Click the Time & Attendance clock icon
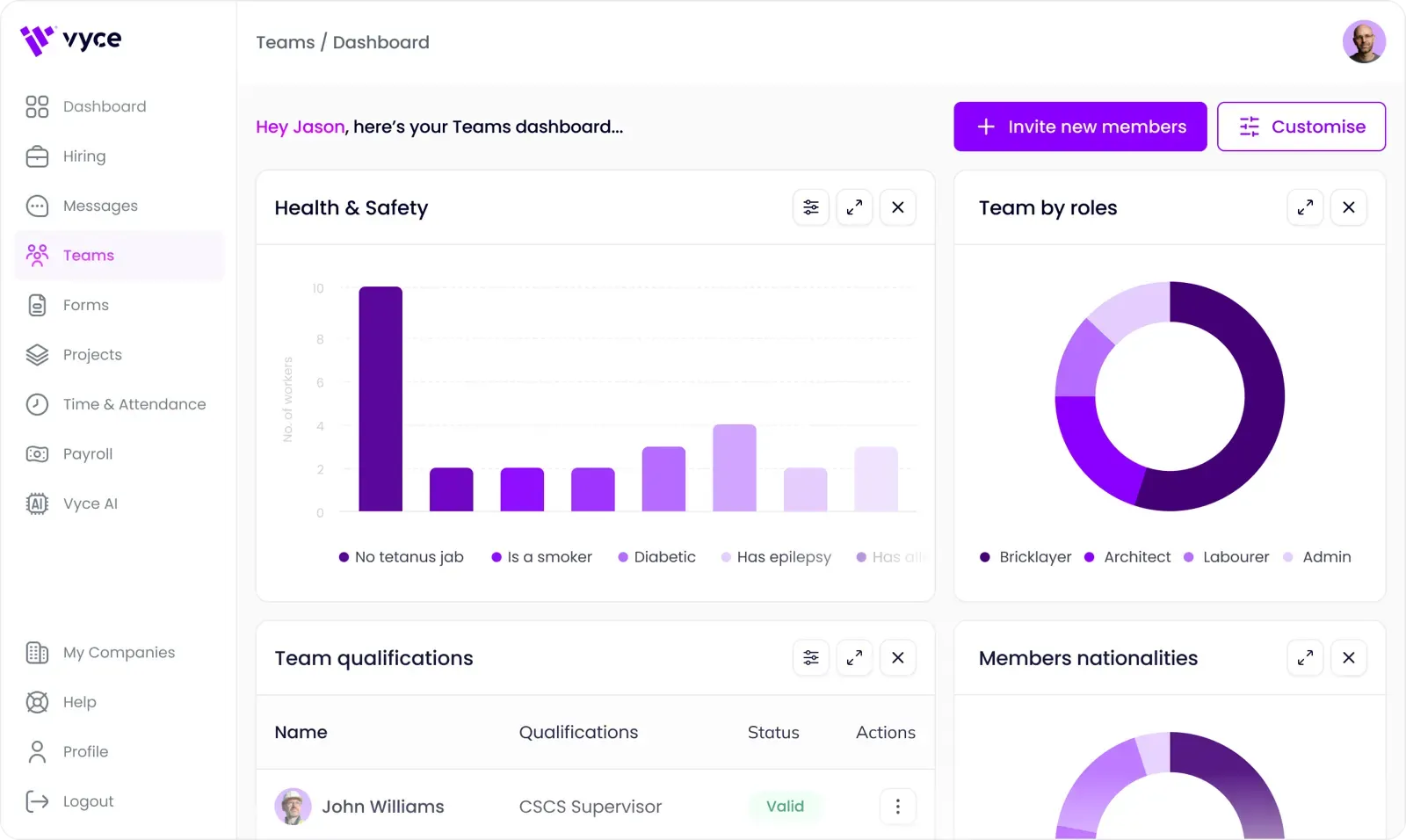Image resolution: width=1406 pixels, height=840 pixels. 37,404
